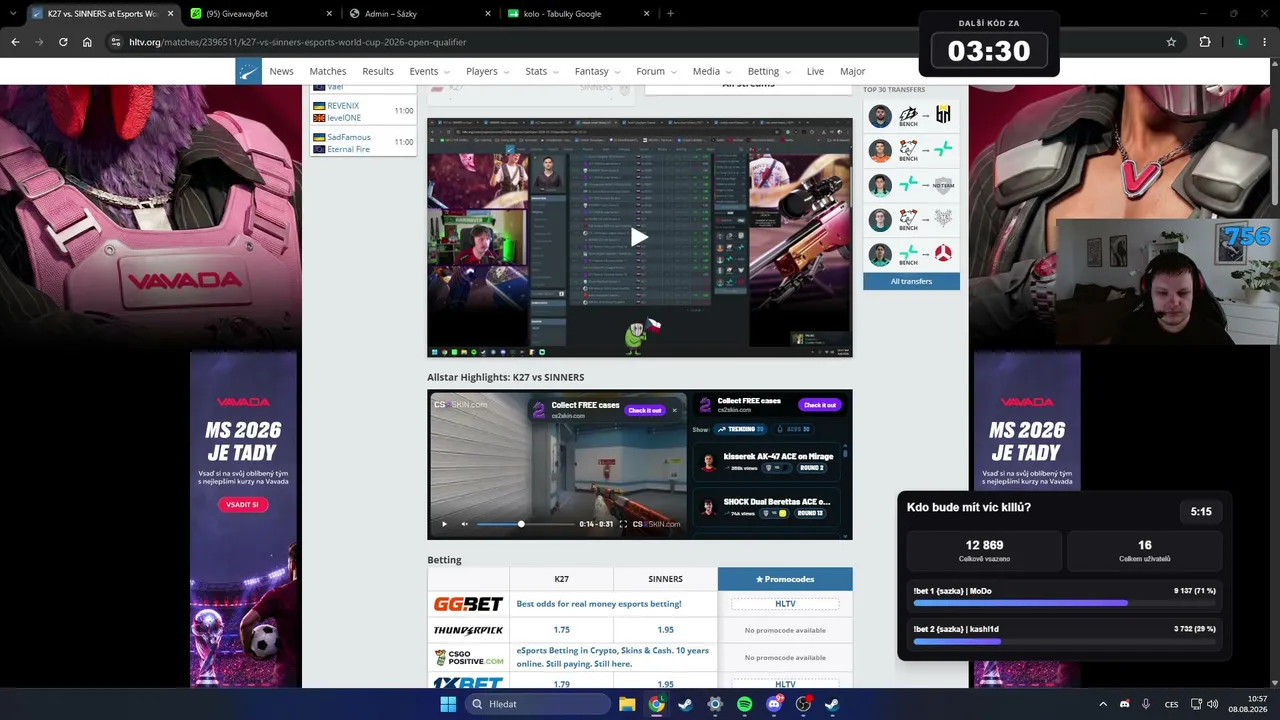Open the Windows Start menu
1280x720 pixels.
pyautogui.click(x=448, y=704)
